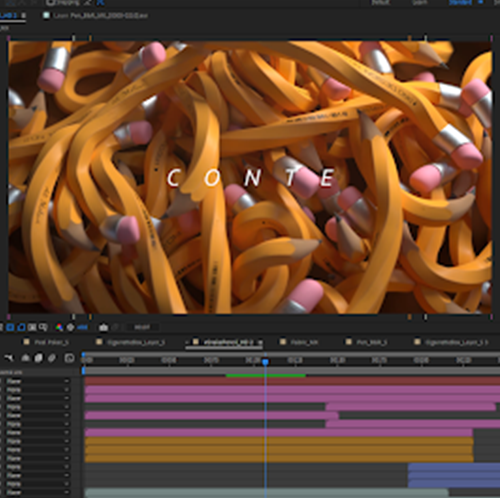Open the graph editor icon in timeline toolbar
500x498 pixels.
coord(69,358)
